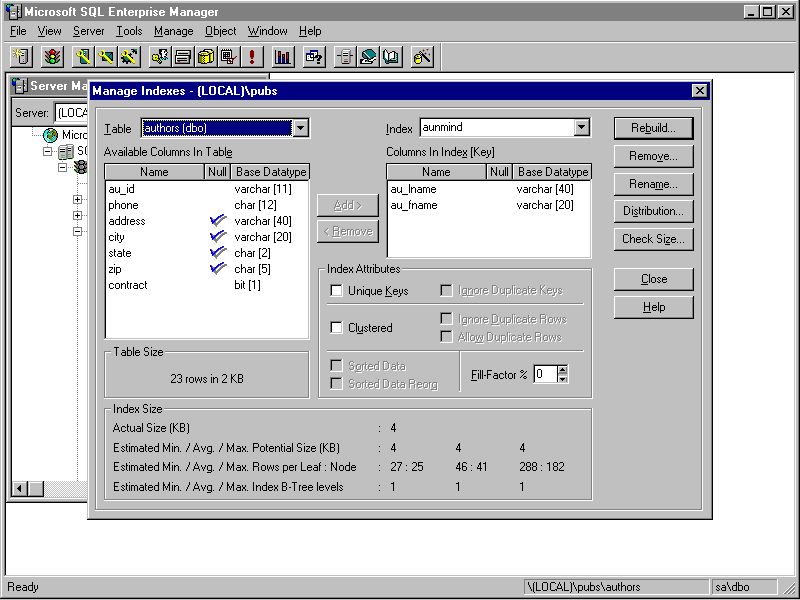Toggle the Clustered index checkbox
Image resolution: width=800 pixels, height=600 pixels.
point(337,328)
